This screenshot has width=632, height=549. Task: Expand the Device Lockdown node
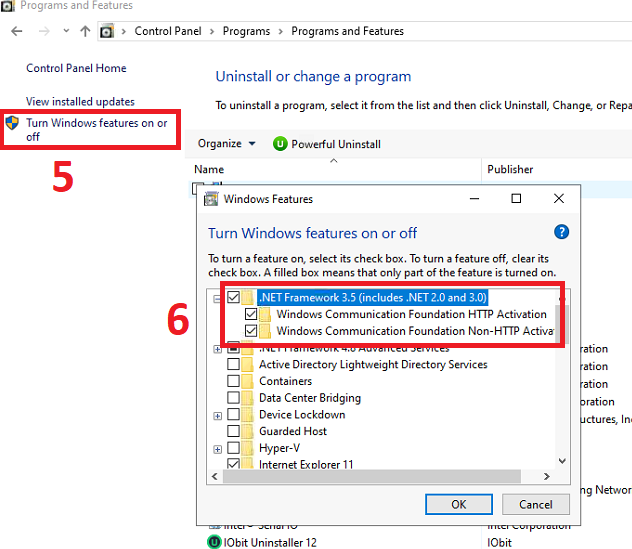[x=217, y=416]
